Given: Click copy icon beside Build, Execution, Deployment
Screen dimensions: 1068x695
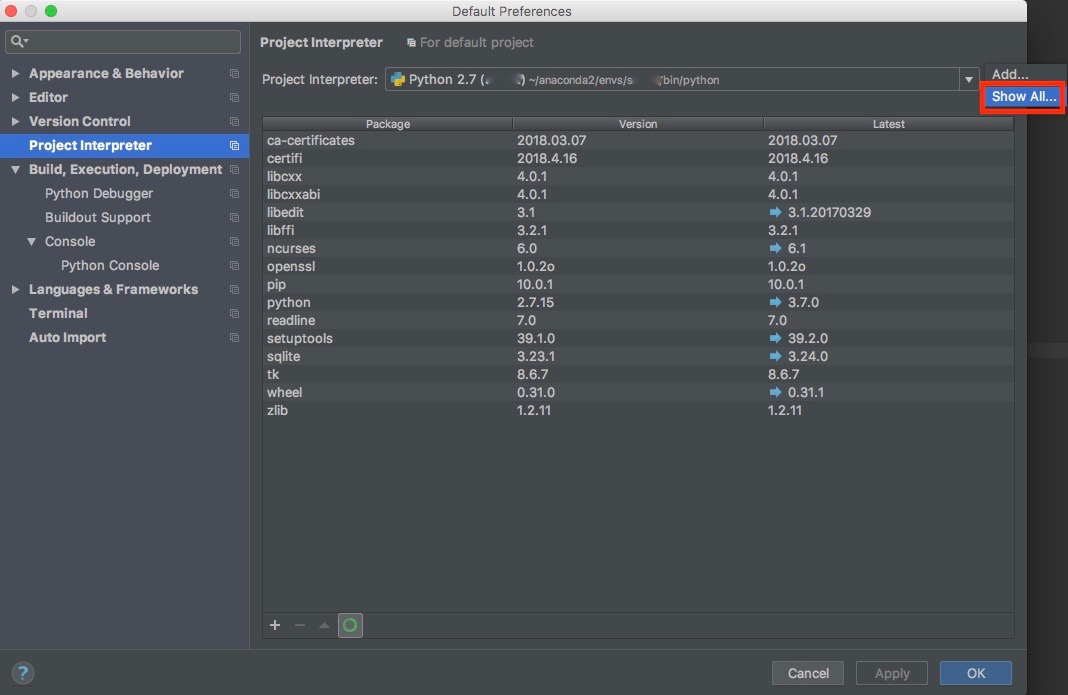Looking at the screenshot, I should [x=234, y=170].
